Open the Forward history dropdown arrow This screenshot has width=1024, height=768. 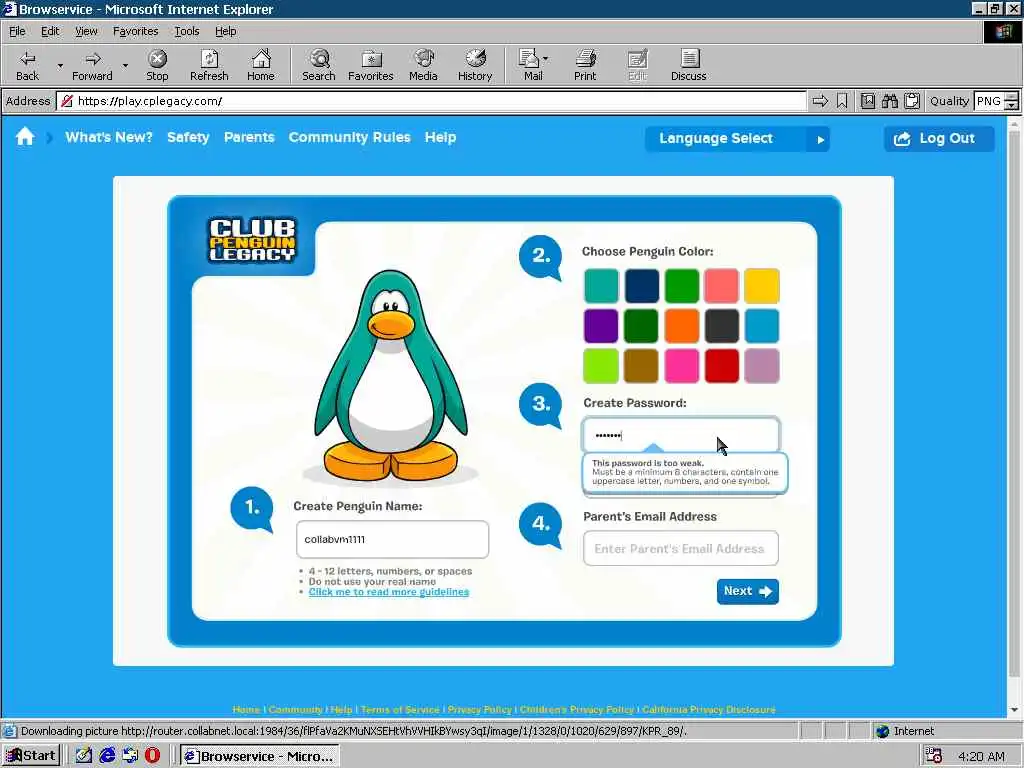(125, 65)
